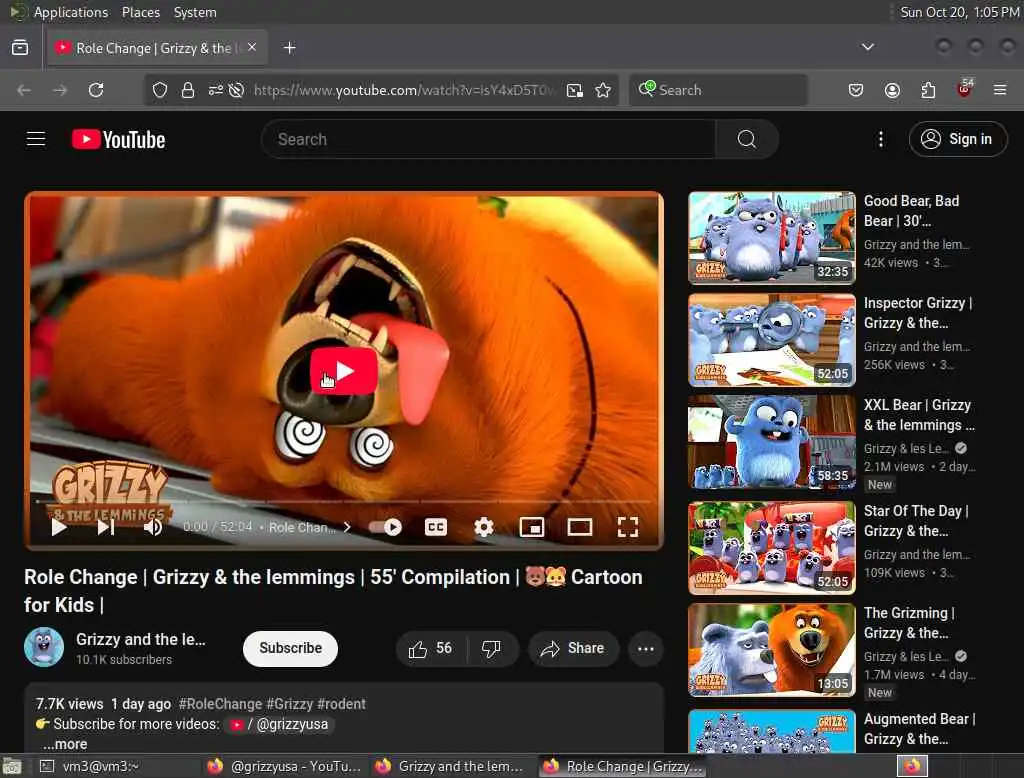
Task: Show site security padlock info
Action: pos(188,90)
